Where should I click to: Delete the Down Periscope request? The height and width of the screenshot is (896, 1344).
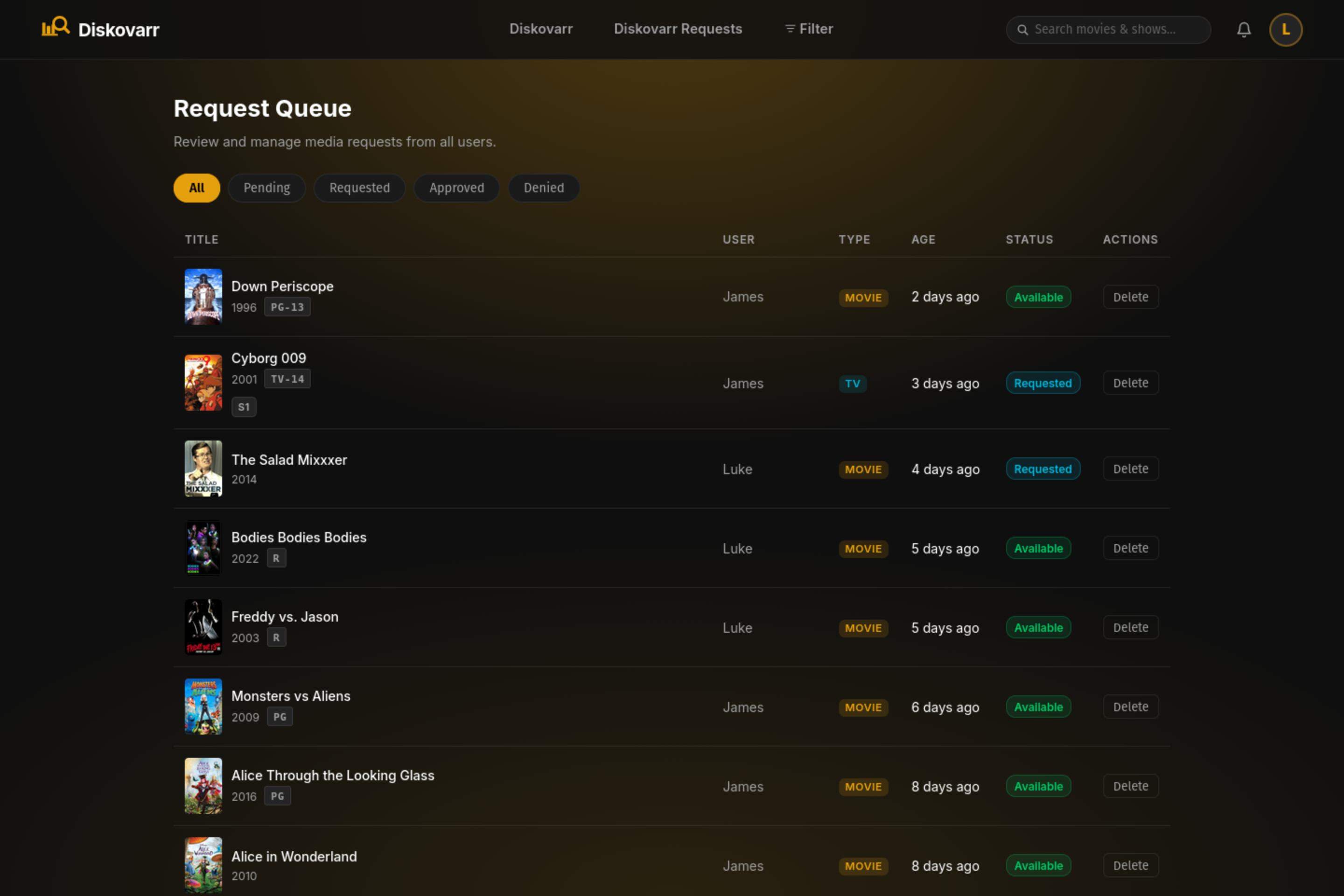click(1130, 297)
